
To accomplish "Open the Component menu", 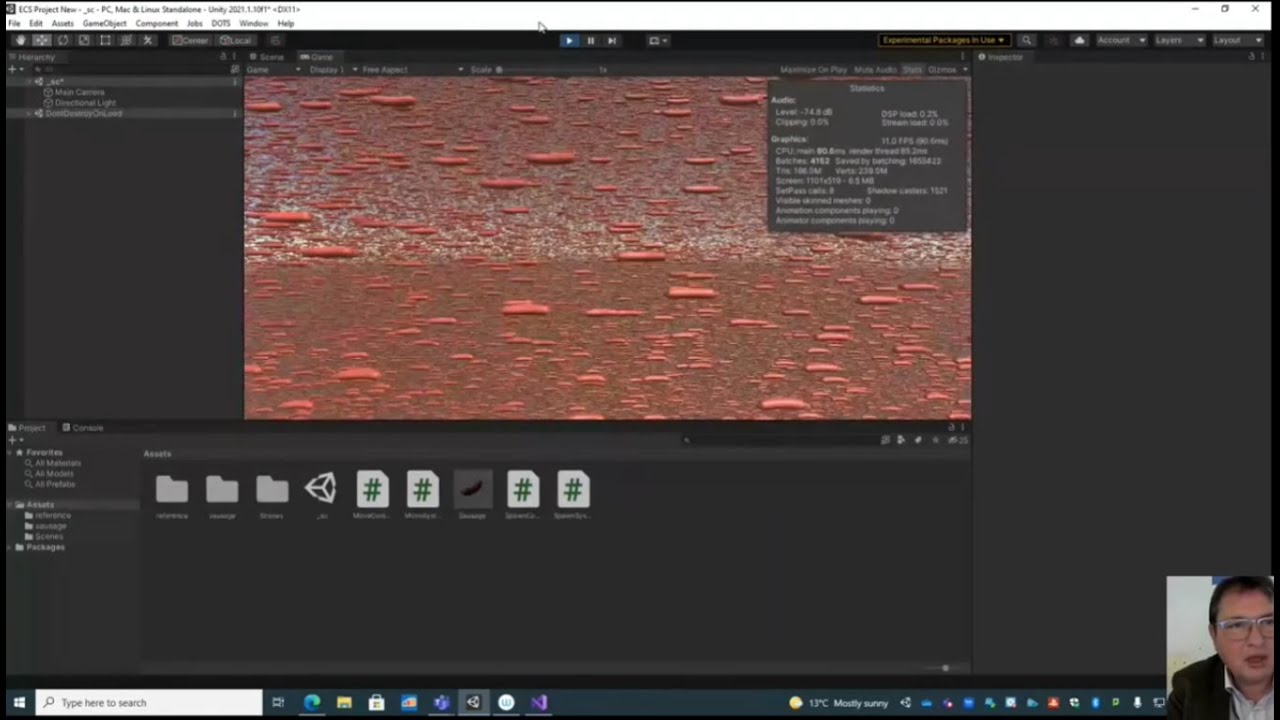I will pyautogui.click(x=157, y=23).
